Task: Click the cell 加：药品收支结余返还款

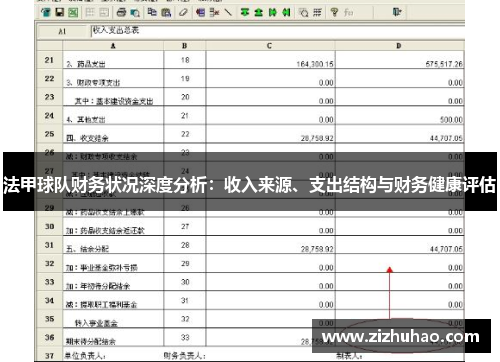Action: coord(113,227)
